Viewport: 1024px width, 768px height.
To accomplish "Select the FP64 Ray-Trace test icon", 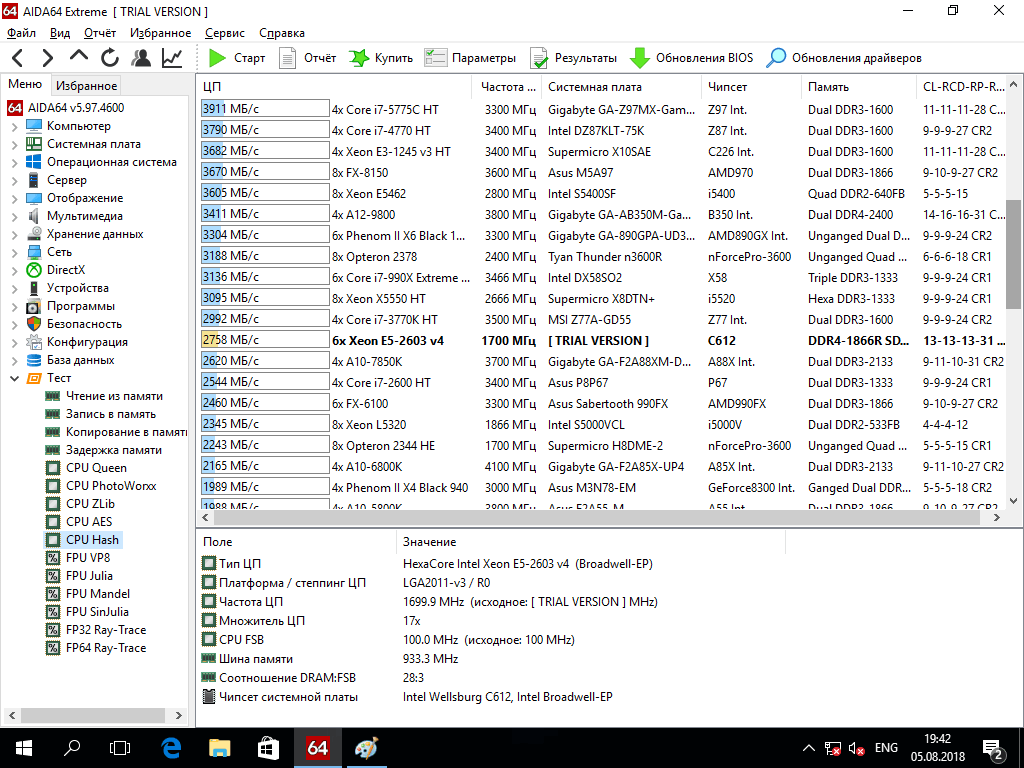I will pos(53,648).
